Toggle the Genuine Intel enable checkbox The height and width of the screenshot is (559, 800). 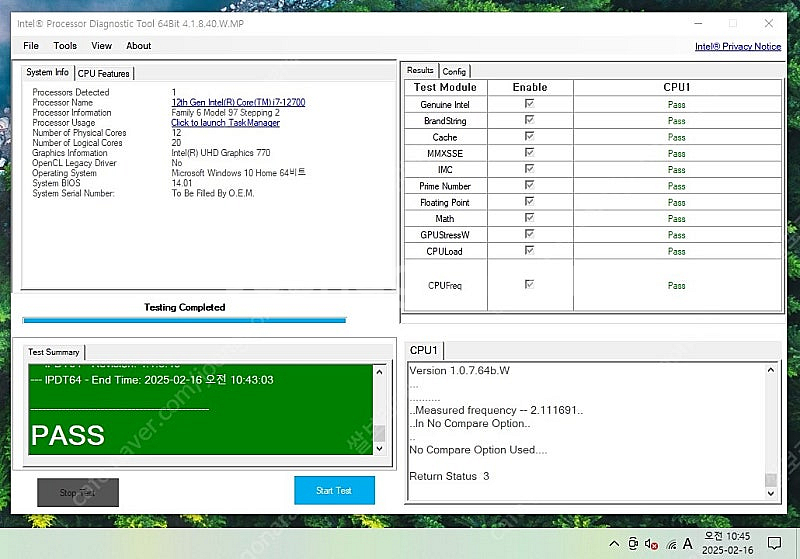[x=530, y=104]
